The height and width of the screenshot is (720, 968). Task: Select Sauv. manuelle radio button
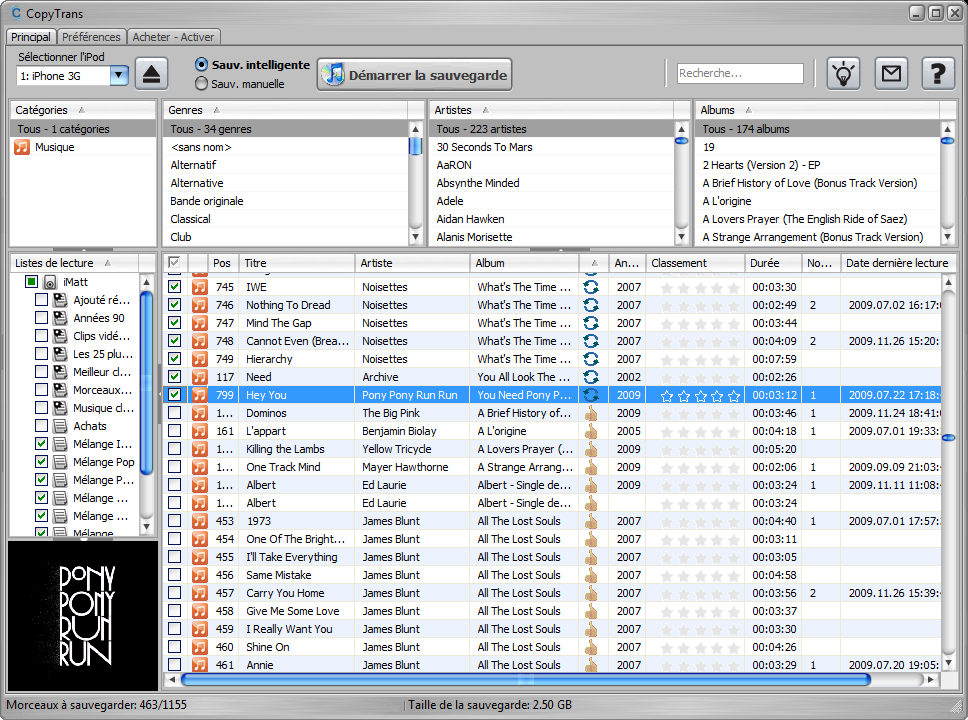coord(202,84)
